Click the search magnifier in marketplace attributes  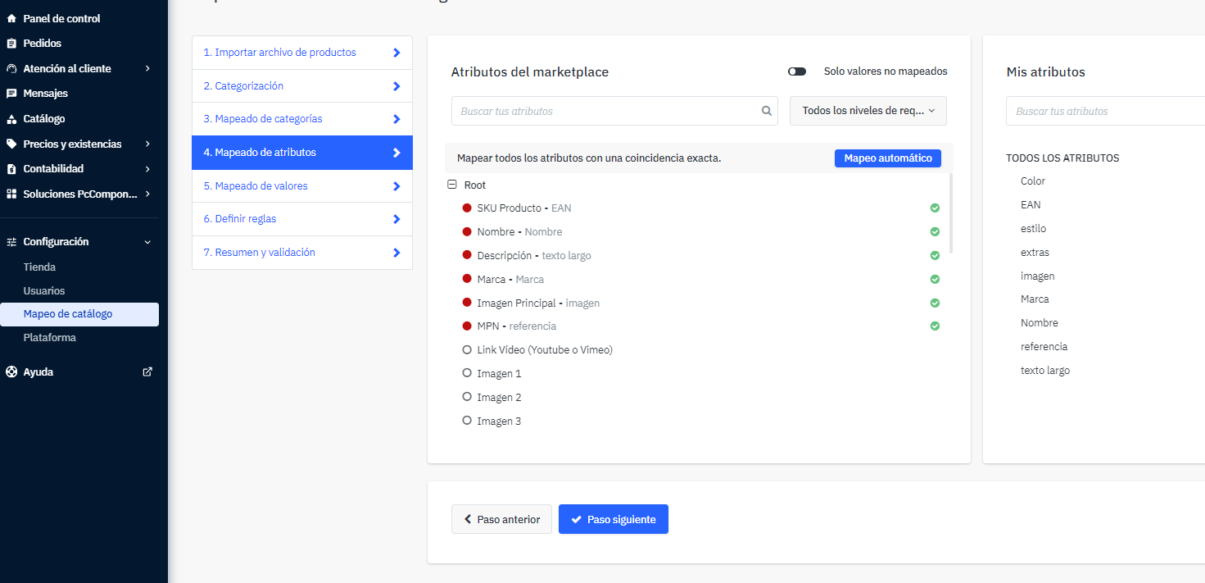pyautogui.click(x=766, y=111)
